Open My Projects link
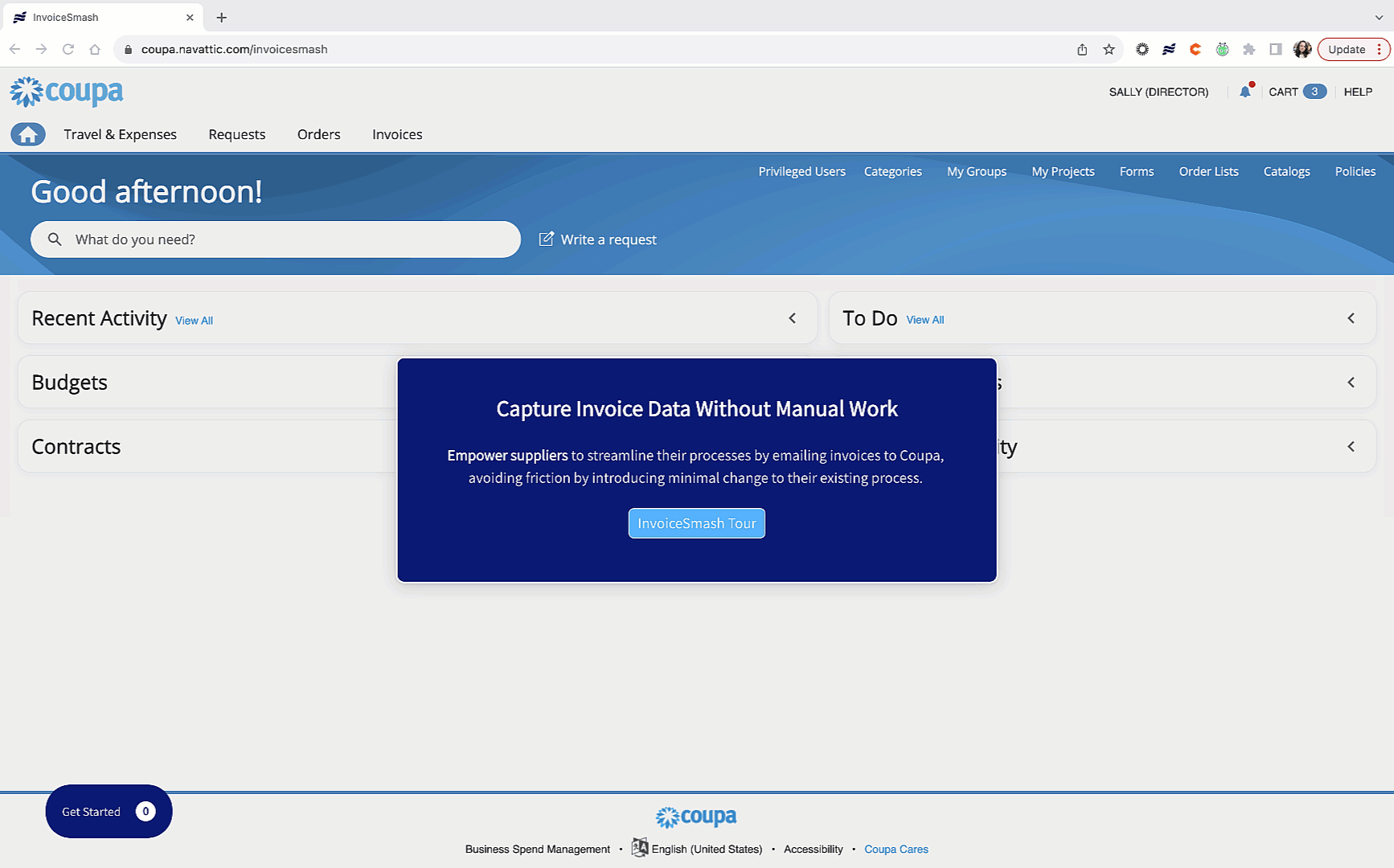Viewport: 1394px width, 868px height. pyautogui.click(x=1064, y=171)
